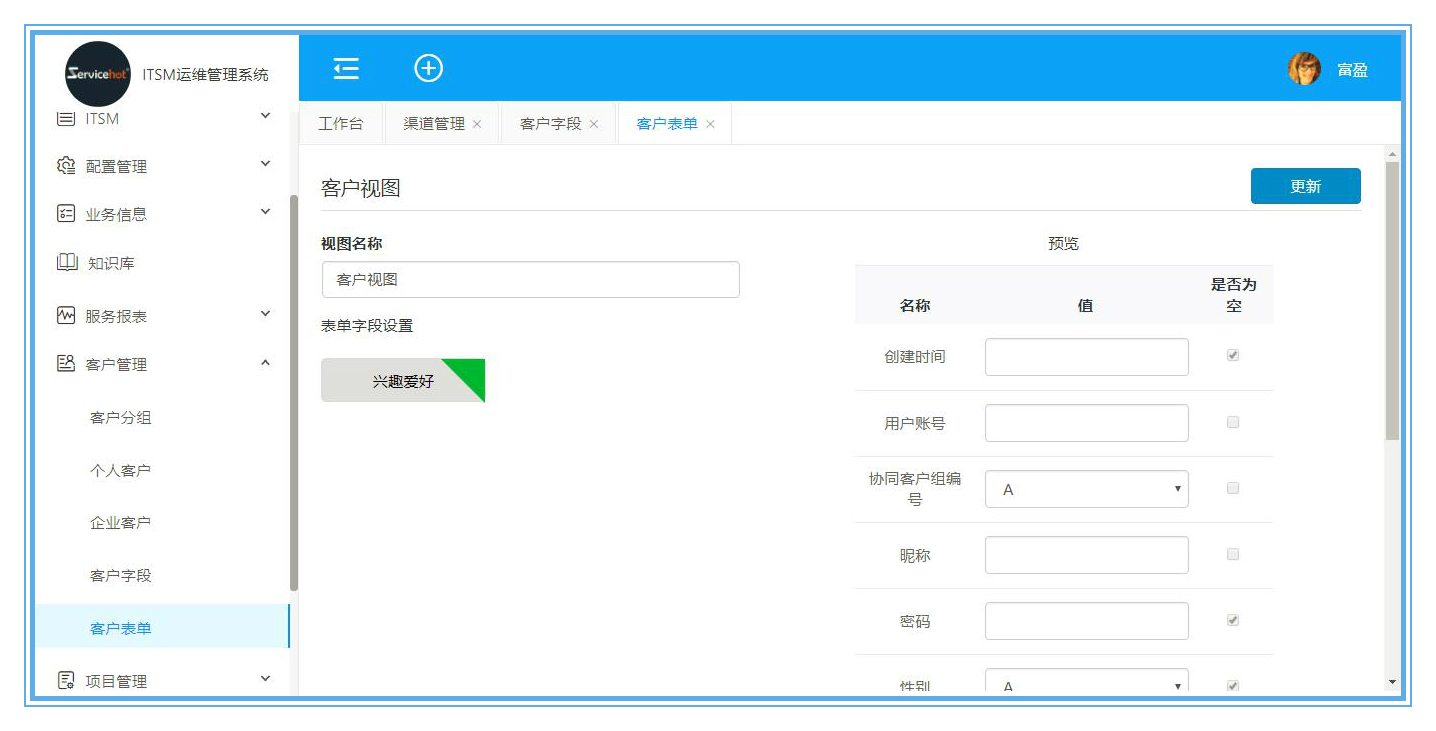This screenshot has width=1436, height=731.
Task: Click the 项目管理 document icon
Action: point(66,681)
